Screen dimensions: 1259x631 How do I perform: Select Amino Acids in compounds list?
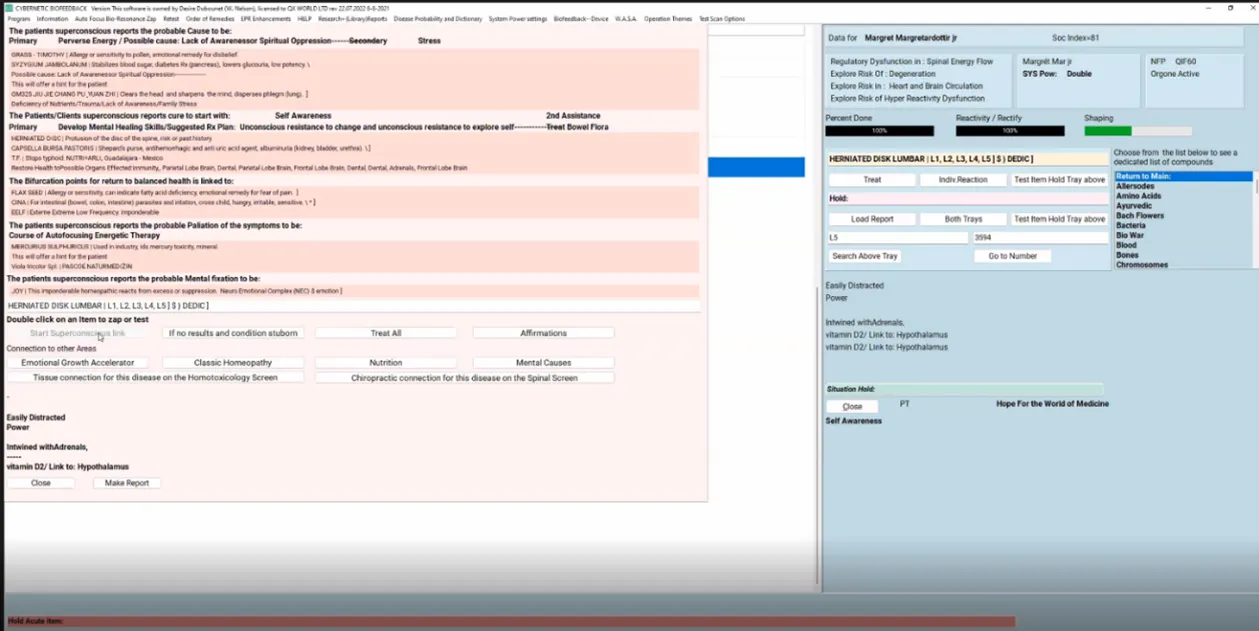click(x=1138, y=196)
